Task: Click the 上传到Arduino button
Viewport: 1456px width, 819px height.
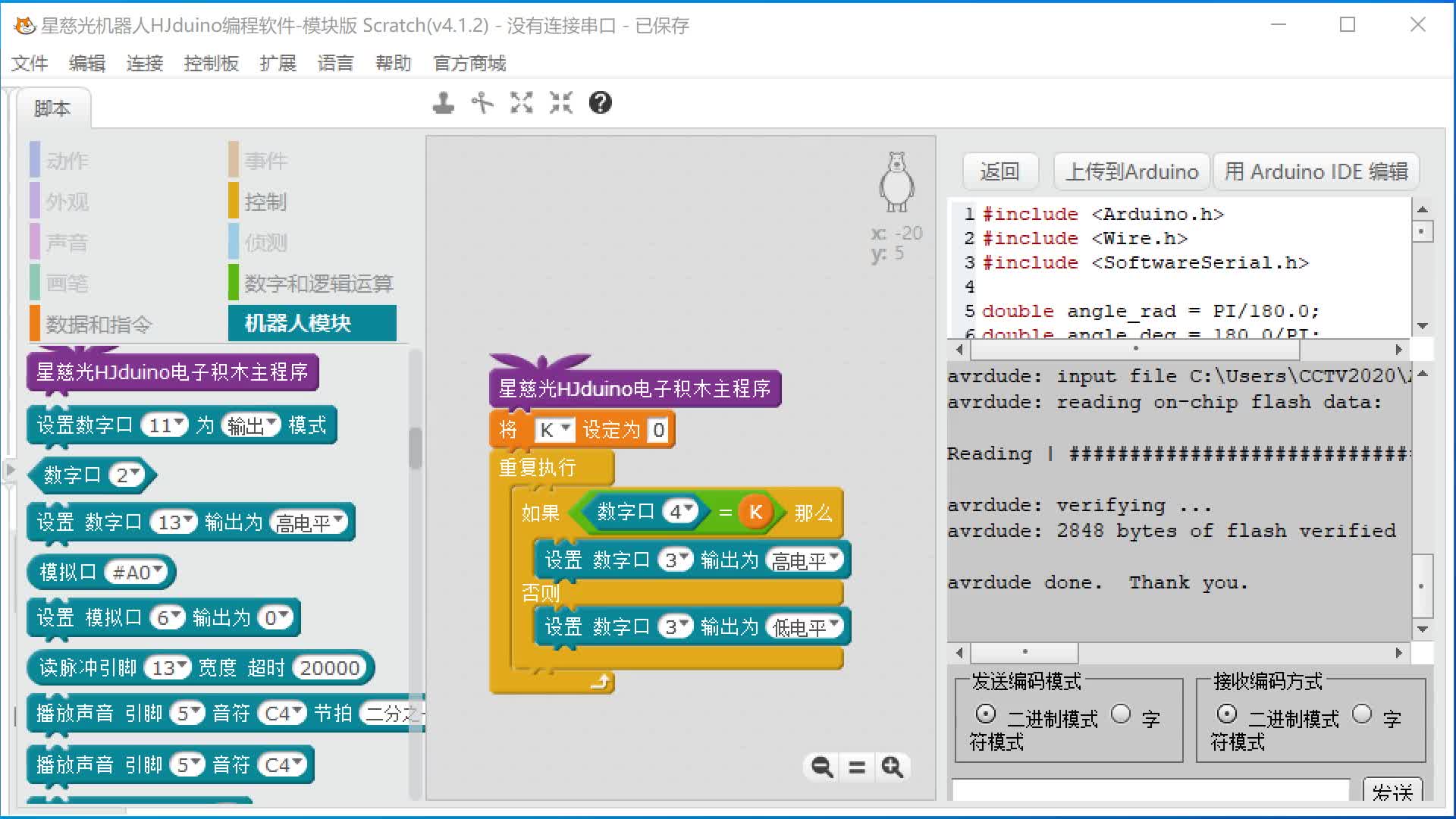Action: coord(1131,171)
